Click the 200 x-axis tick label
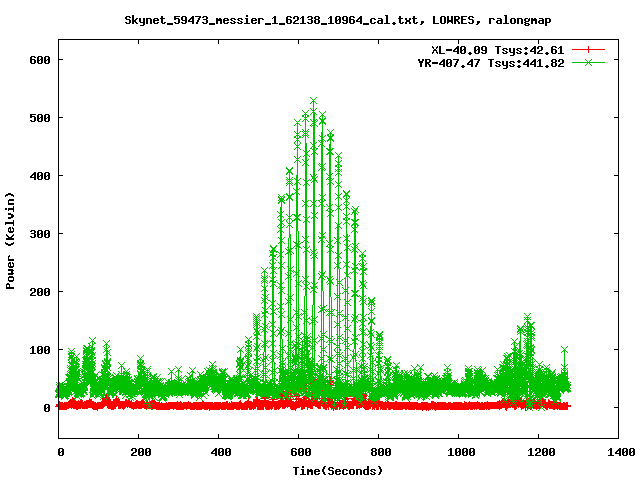 point(141,452)
